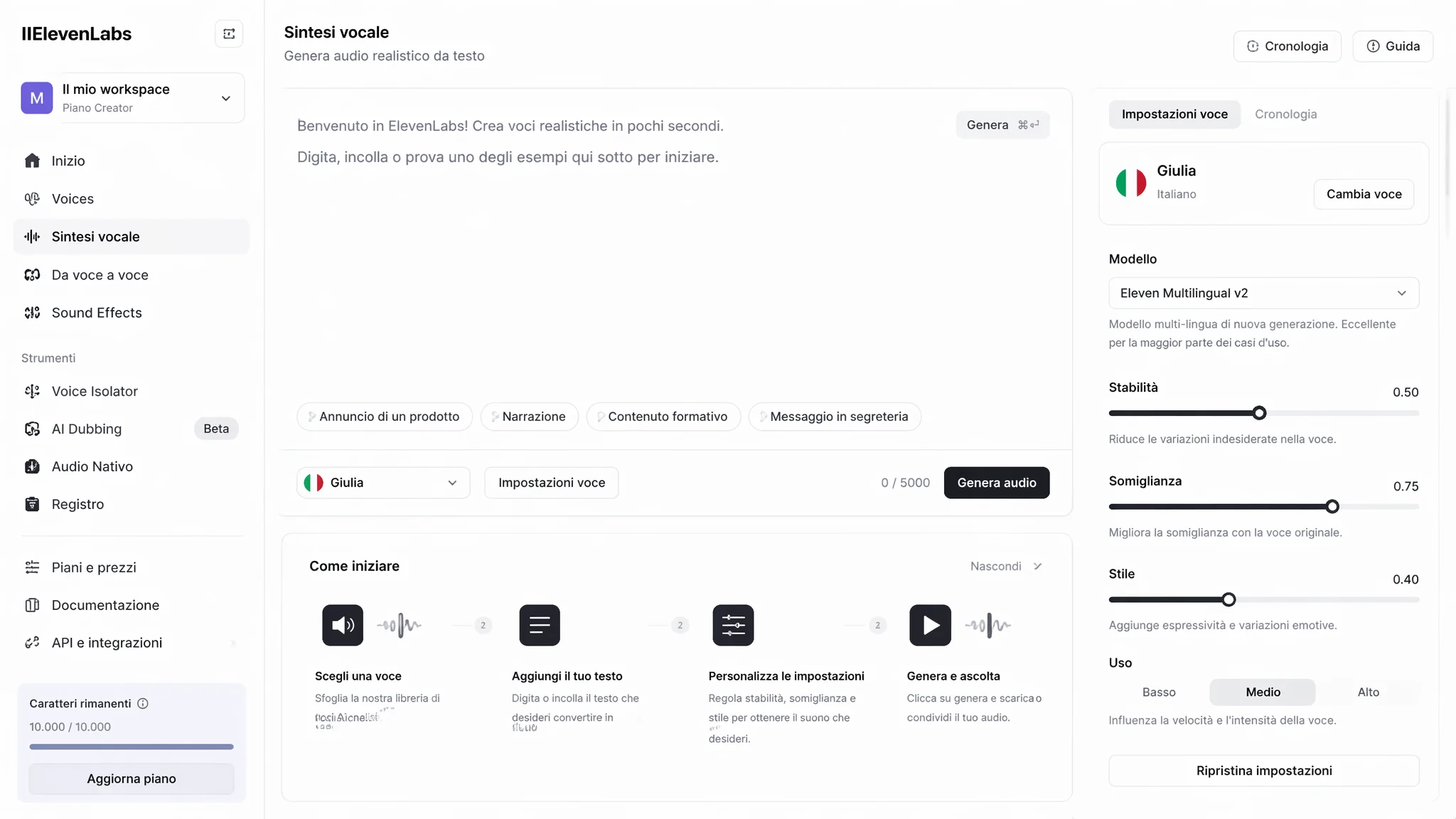Open the Guida button
Screen dimensions: 1456x819
1393,46
